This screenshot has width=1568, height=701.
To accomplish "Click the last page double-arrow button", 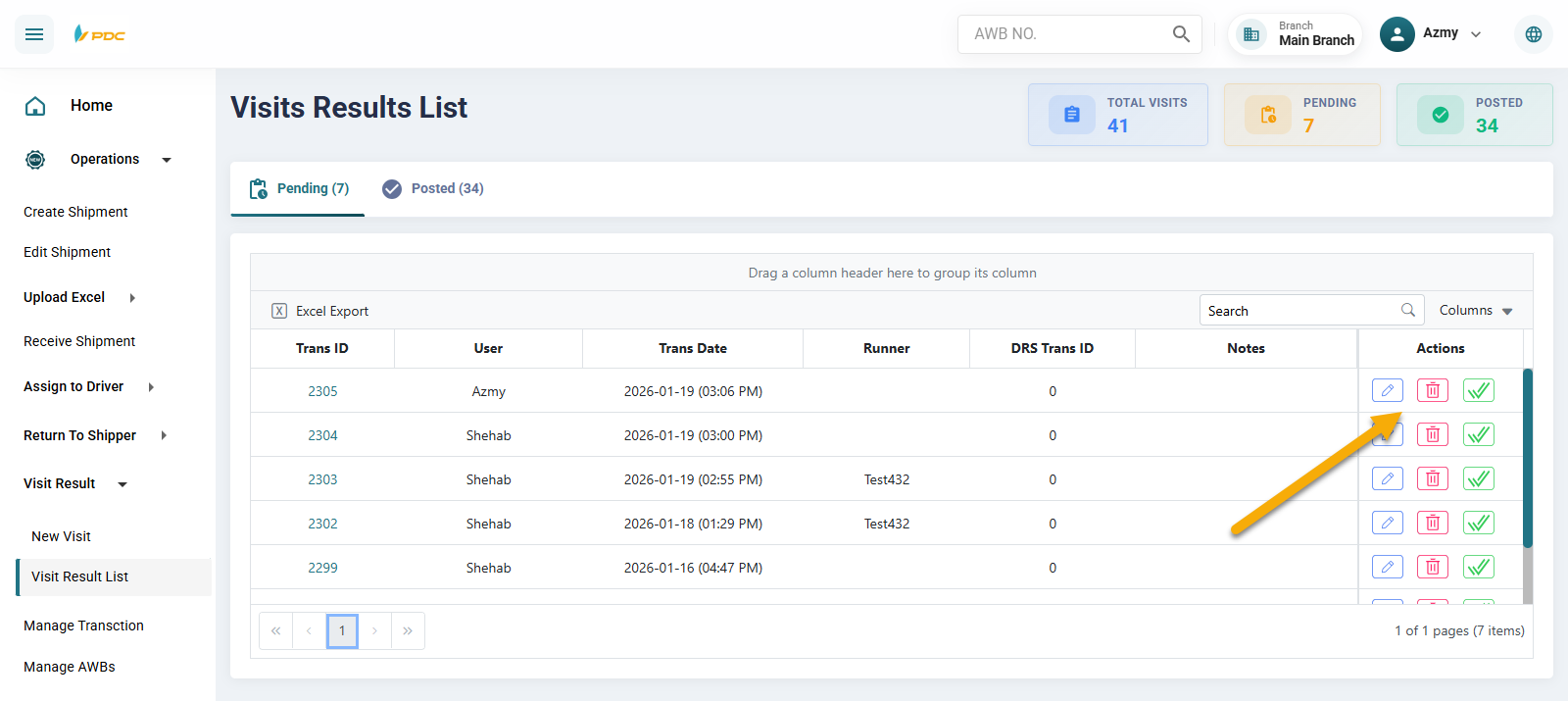I will click(408, 630).
